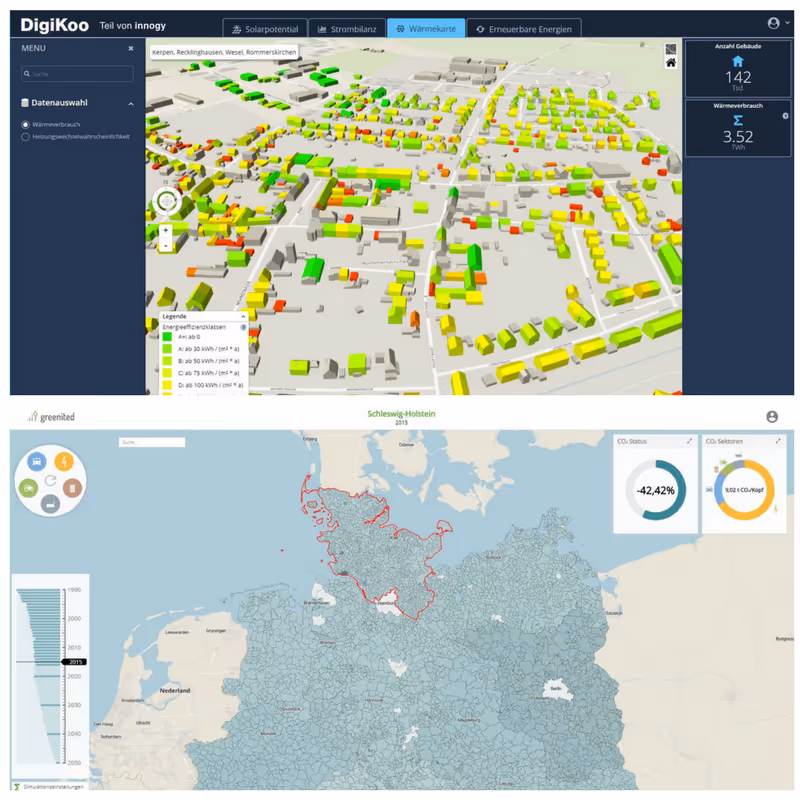Open the user account dropdown arrow
This screenshot has height=800, width=800.
click(787, 22)
